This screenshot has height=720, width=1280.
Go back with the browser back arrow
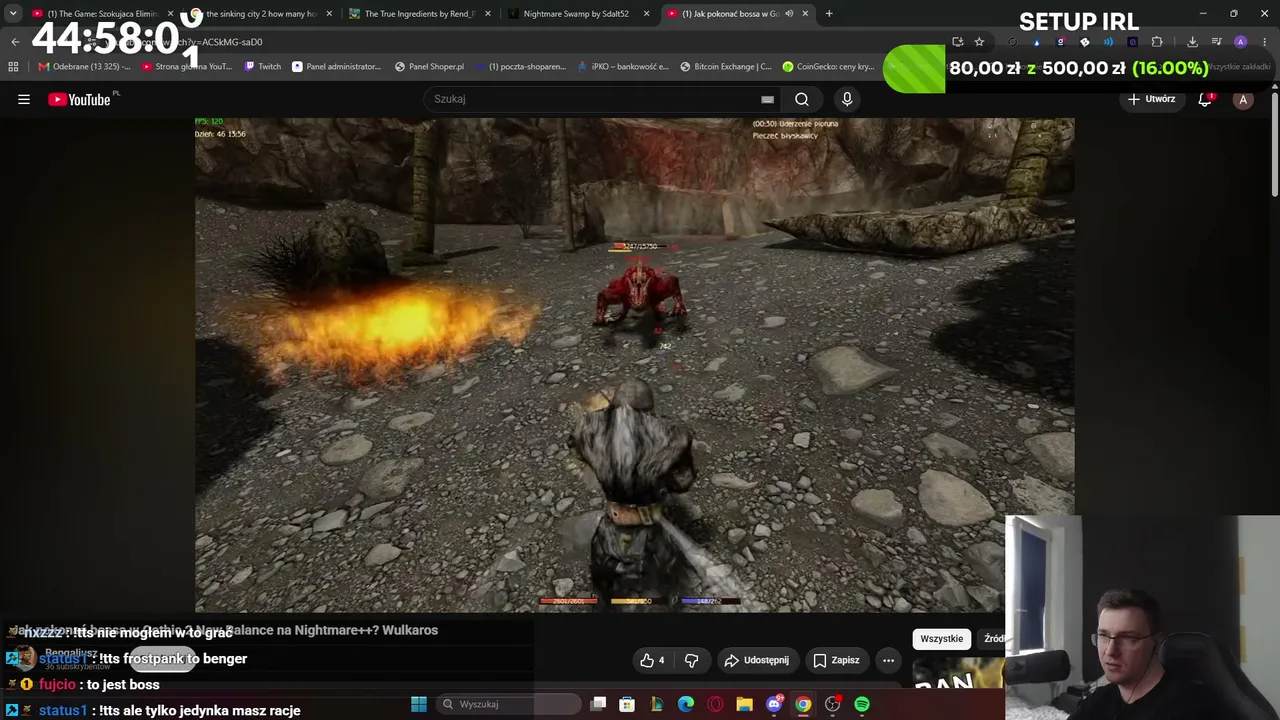(15, 42)
